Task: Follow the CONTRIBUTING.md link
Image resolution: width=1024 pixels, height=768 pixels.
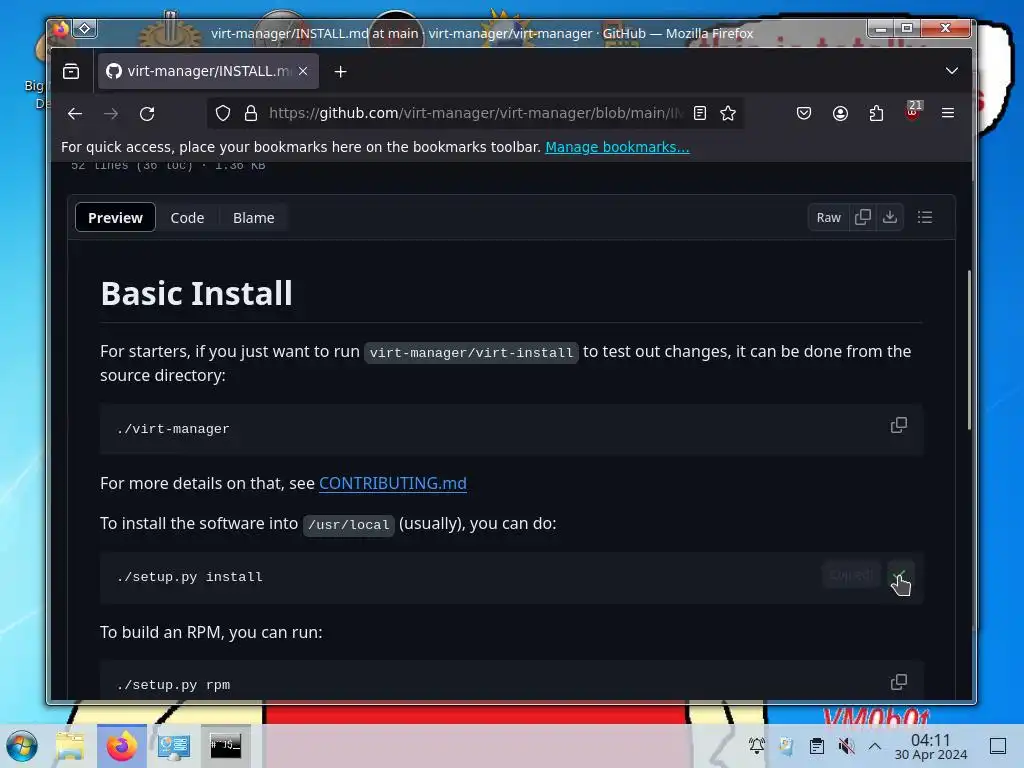Action: (392, 483)
